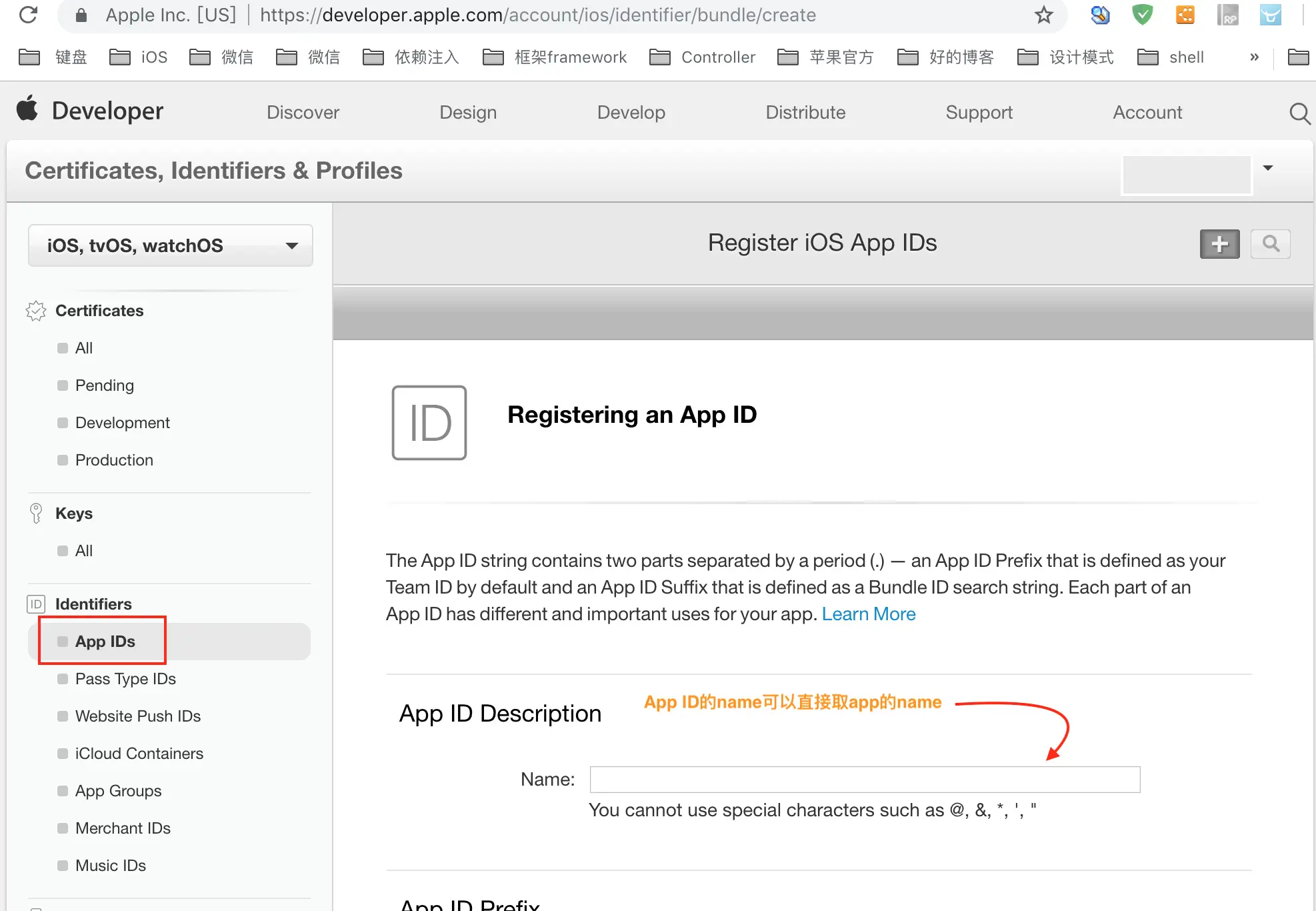Click the plus icon to add App ID
The width and height of the screenshot is (1316, 911).
1219,244
